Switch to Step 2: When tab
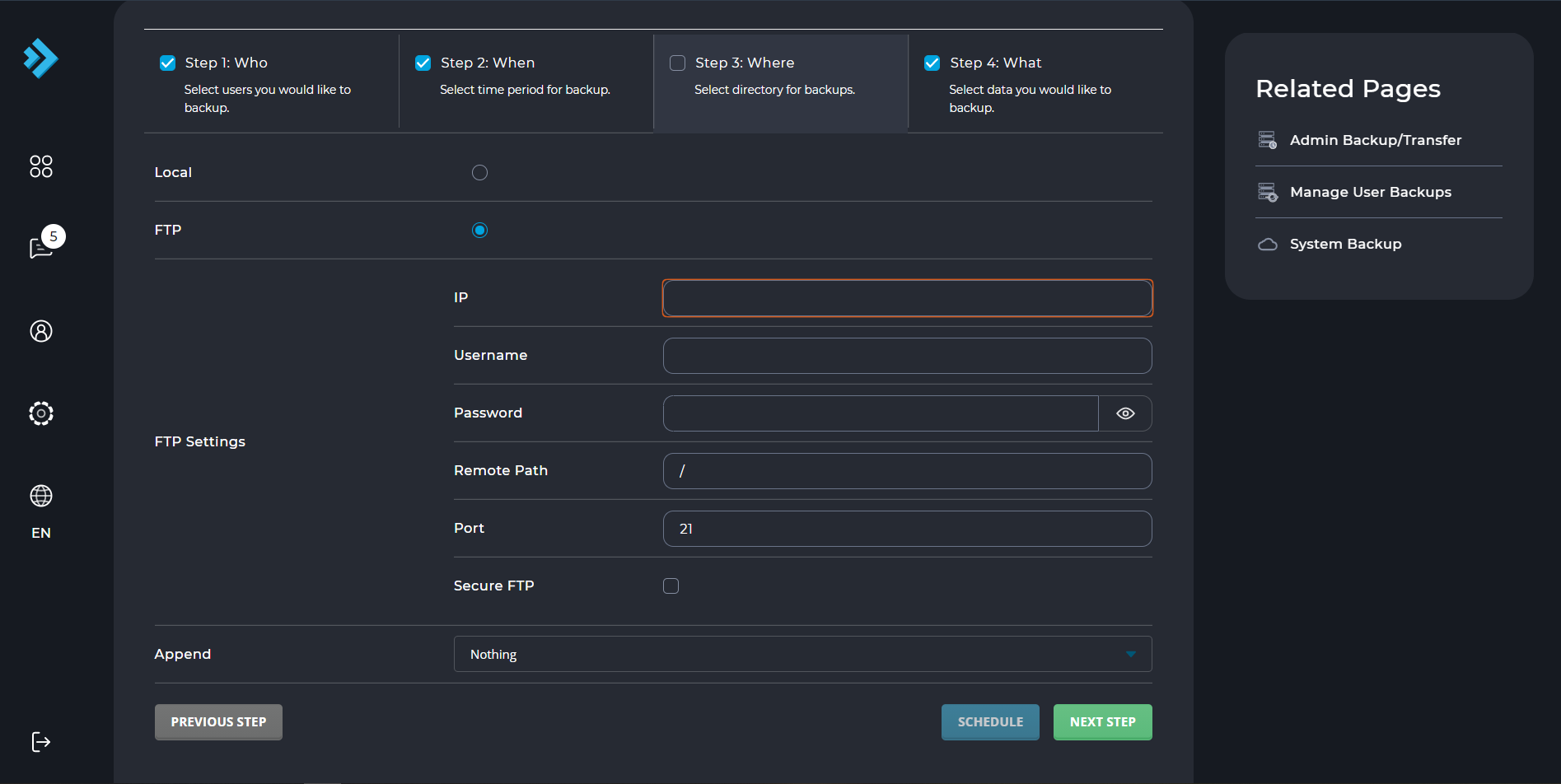Viewport: 1561px width, 784px height. tap(526, 82)
